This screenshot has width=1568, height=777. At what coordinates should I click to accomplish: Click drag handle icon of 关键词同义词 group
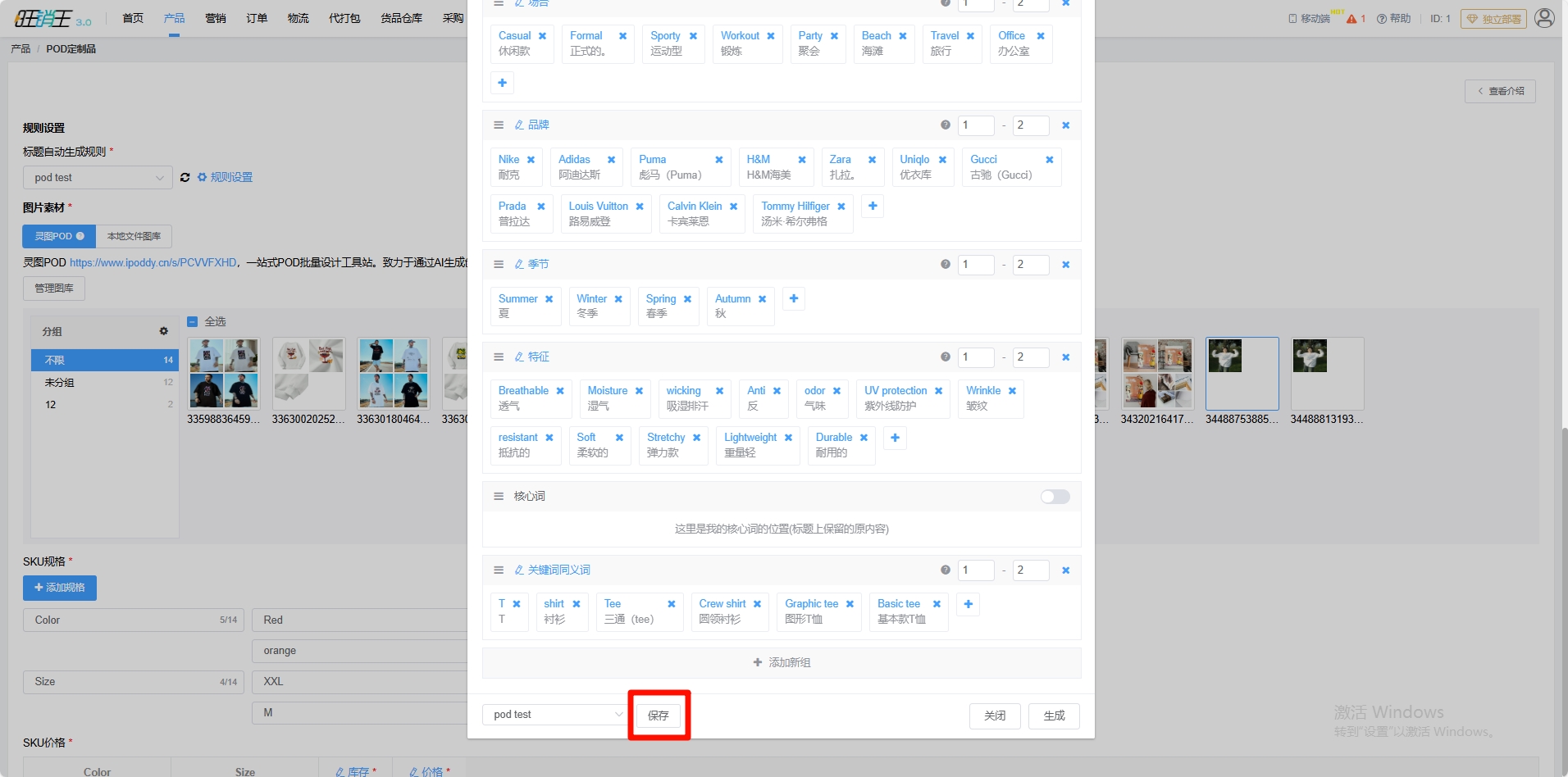pyautogui.click(x=498, y=570)
